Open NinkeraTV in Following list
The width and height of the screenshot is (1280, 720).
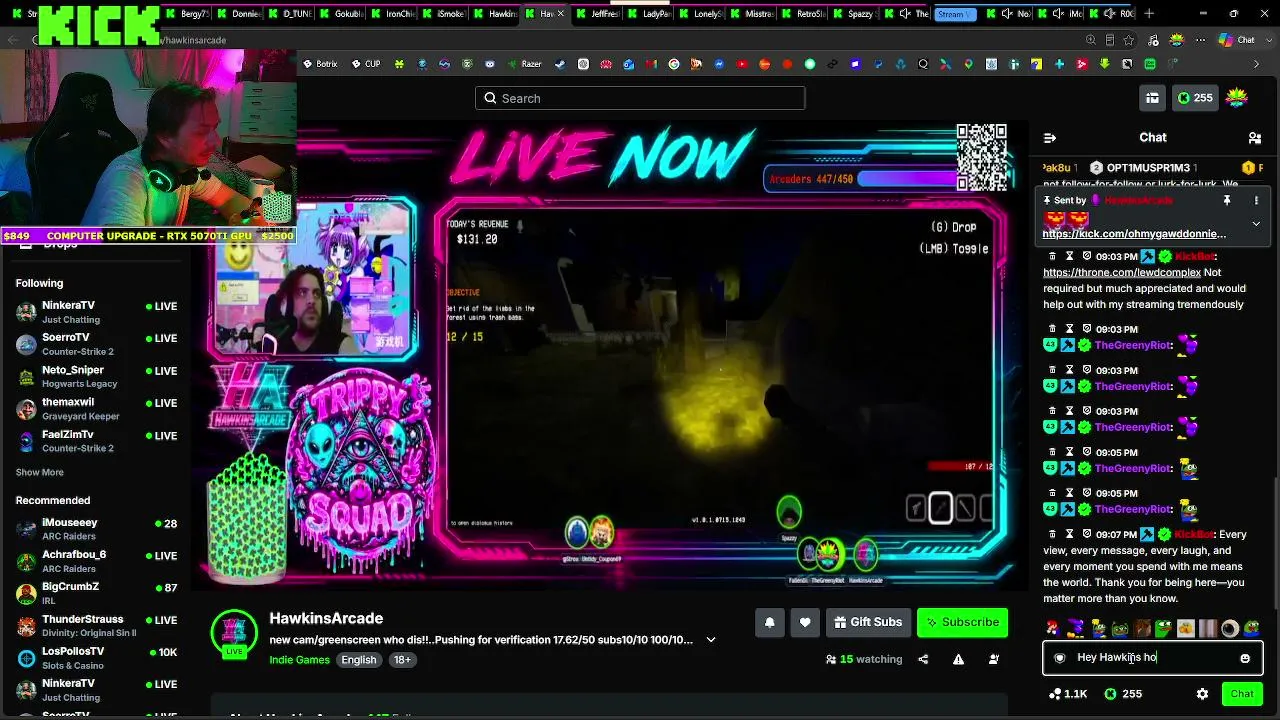96,311
